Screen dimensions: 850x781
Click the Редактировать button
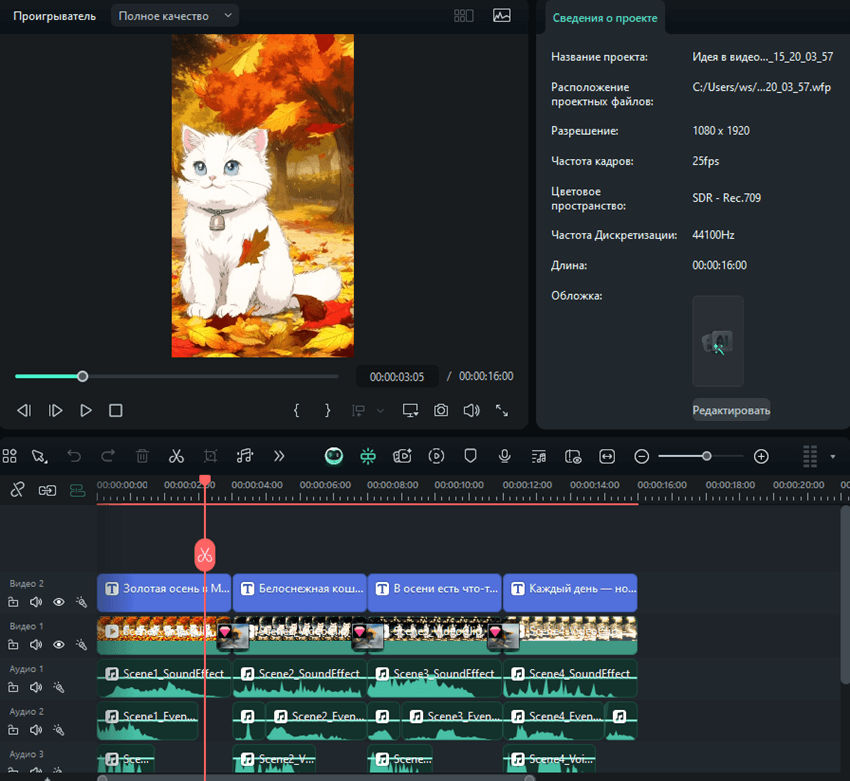tap(731, 410)
